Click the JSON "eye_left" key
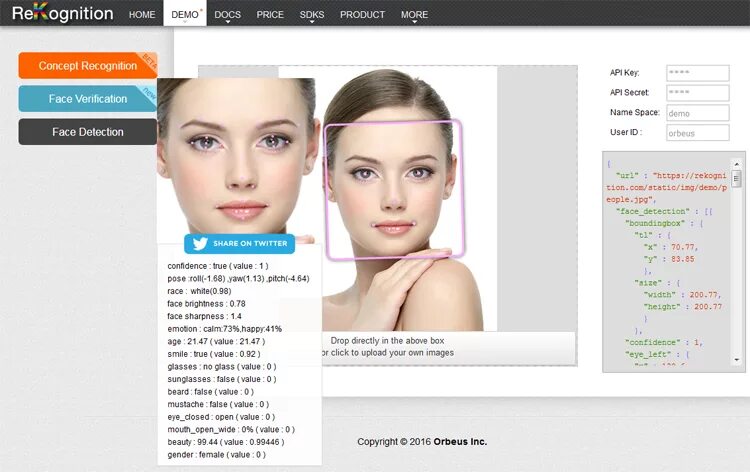 648,354
